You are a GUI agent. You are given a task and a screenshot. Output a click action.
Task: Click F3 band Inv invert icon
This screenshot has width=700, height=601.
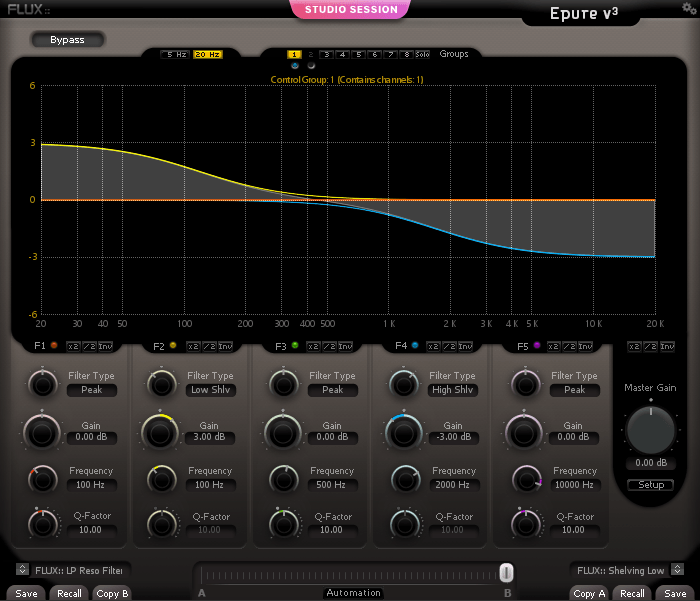(345, 346)
